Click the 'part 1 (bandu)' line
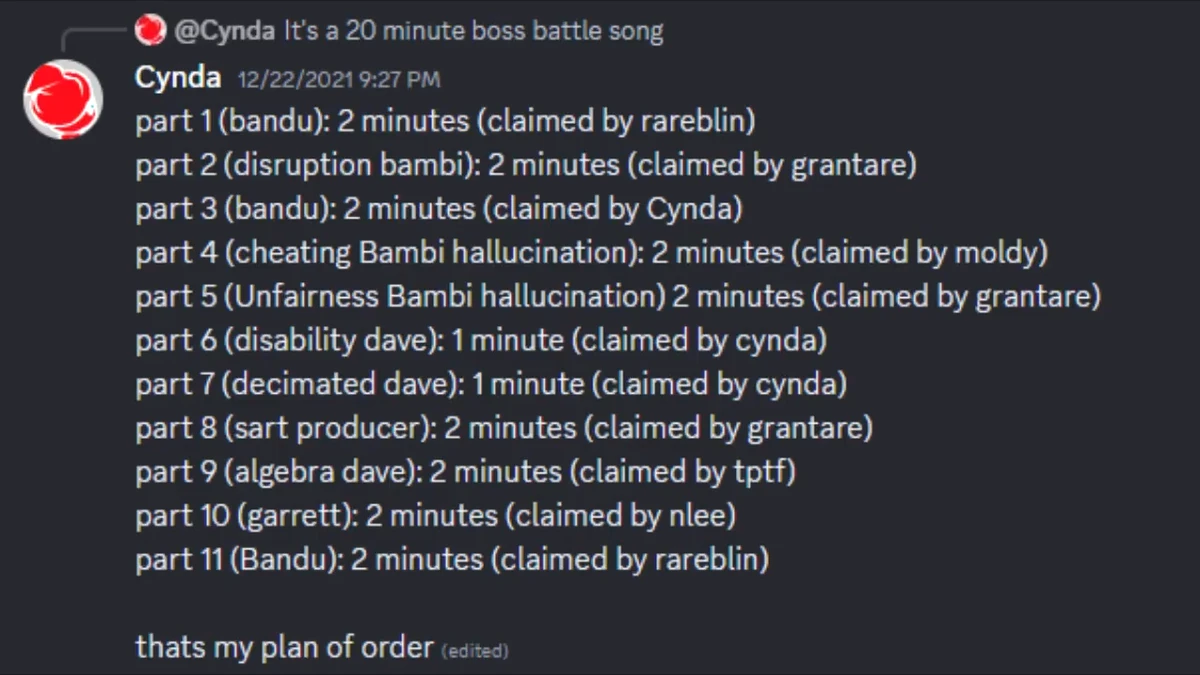This screenshot has height=675, width=1200. click(445, 122)
